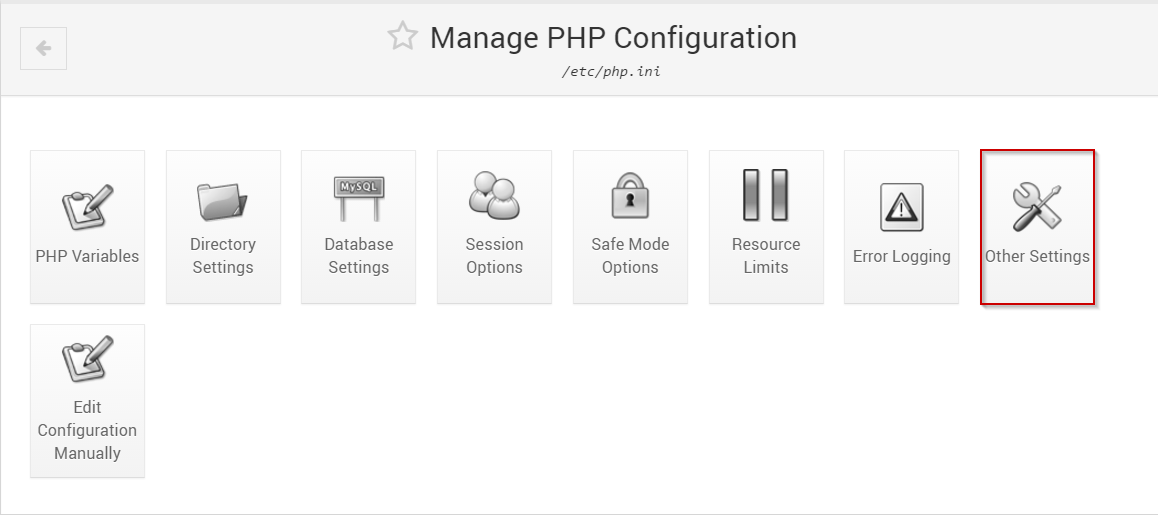Click the Other Settings label text
1158x515 pixels.
(1037, 256)
